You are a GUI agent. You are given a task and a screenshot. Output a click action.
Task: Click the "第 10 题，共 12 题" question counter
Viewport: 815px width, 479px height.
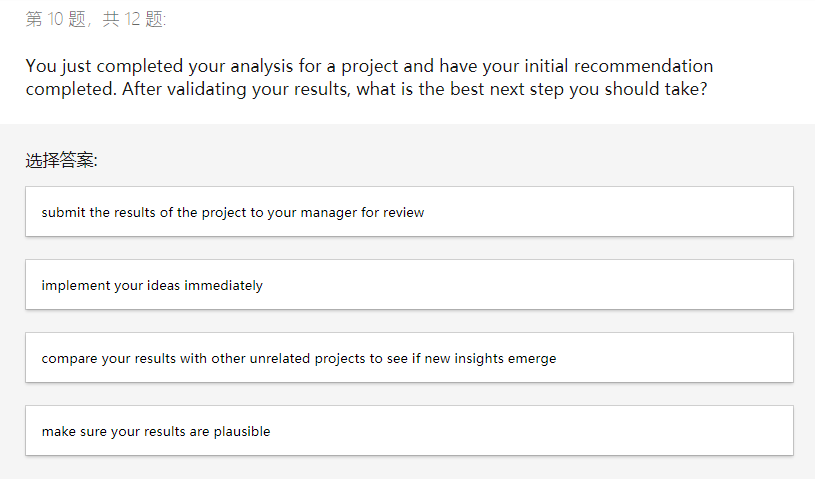point(96,19)
